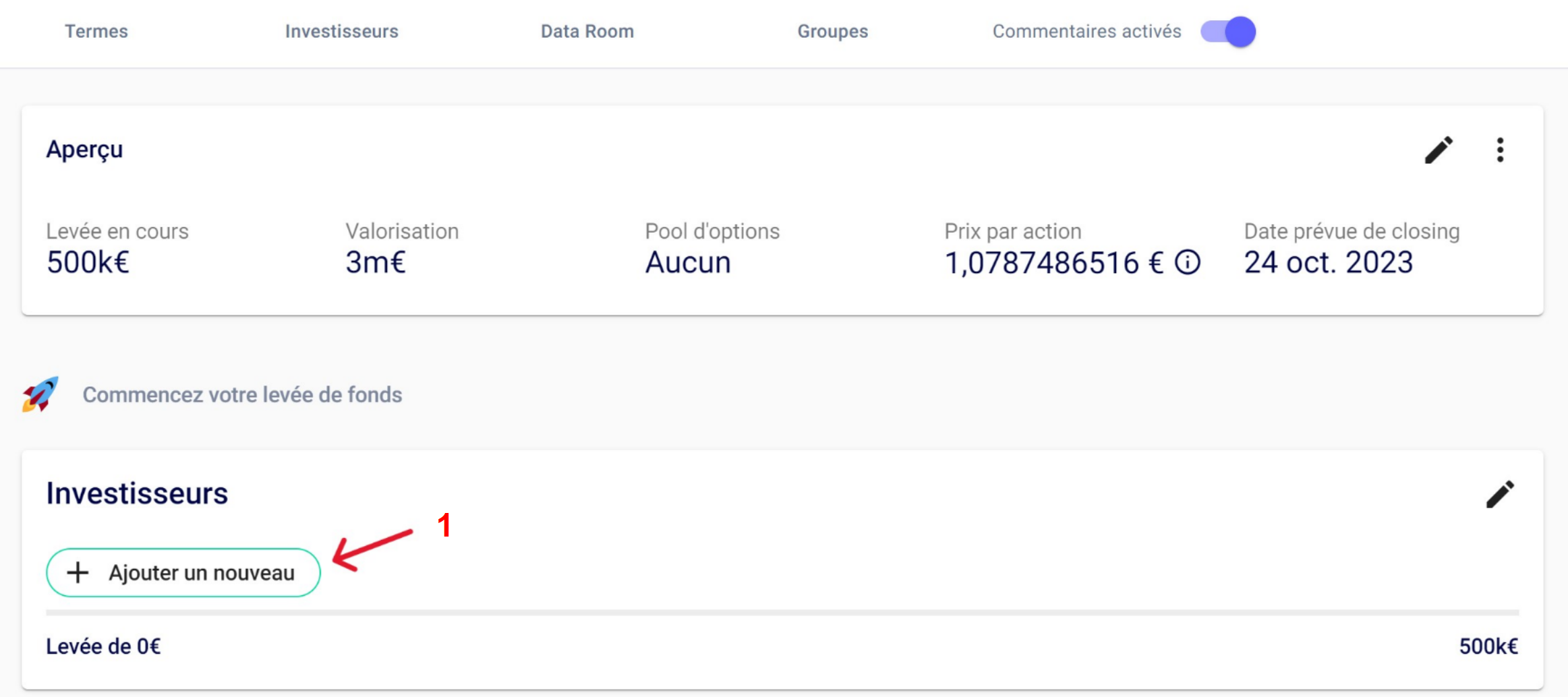The width and height of the screenshot is (1568, 697).
Task: Go to the Data Room tab
Action: (587, 32)
